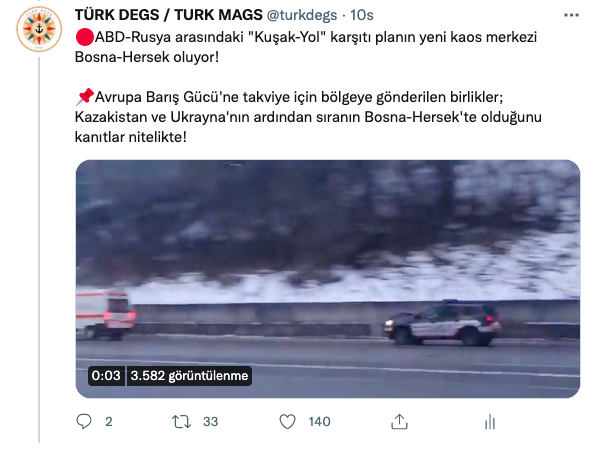This screenshot has width=597, height=451.
Task: Open the three-dot more options menu
Action: click(571, 15)
